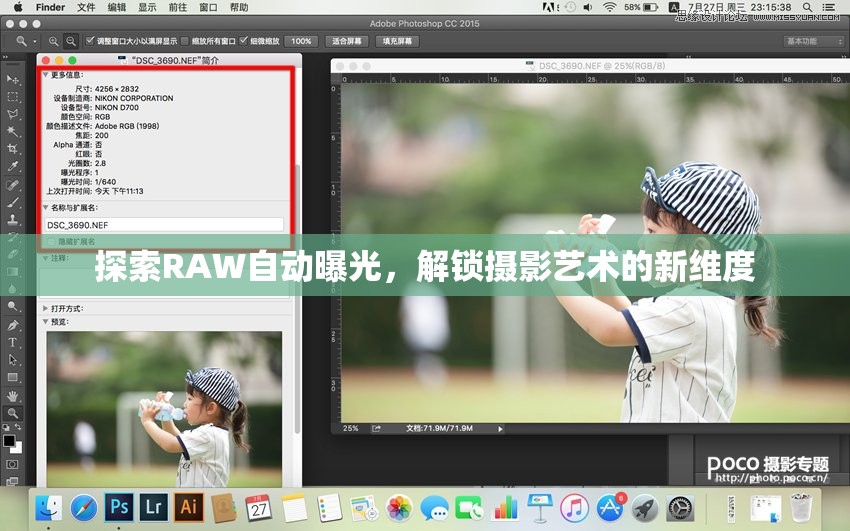Image resolution: width=850 pixels, height=531 pixels.
Task: Select the Healing Brush tool
Action: pyautogui.click(x=12, y=184)
